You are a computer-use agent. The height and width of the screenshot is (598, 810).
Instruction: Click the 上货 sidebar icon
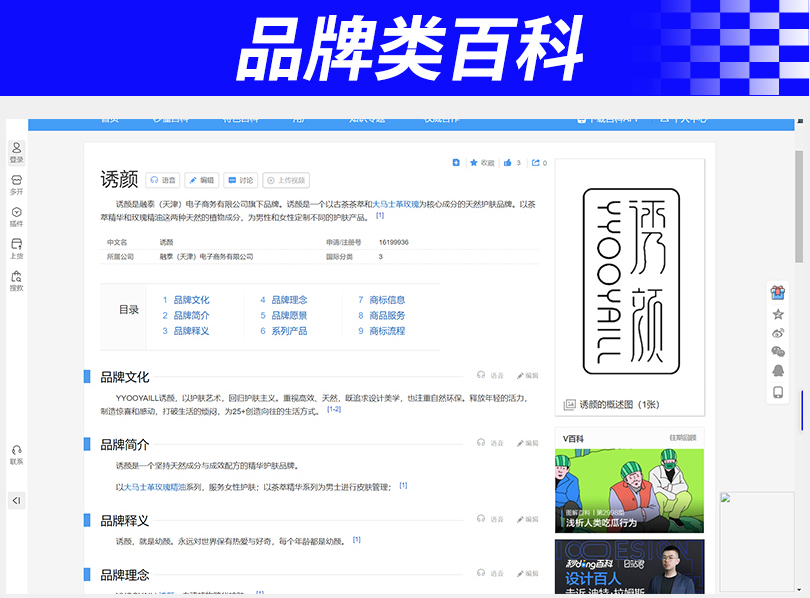coord(17,248)
